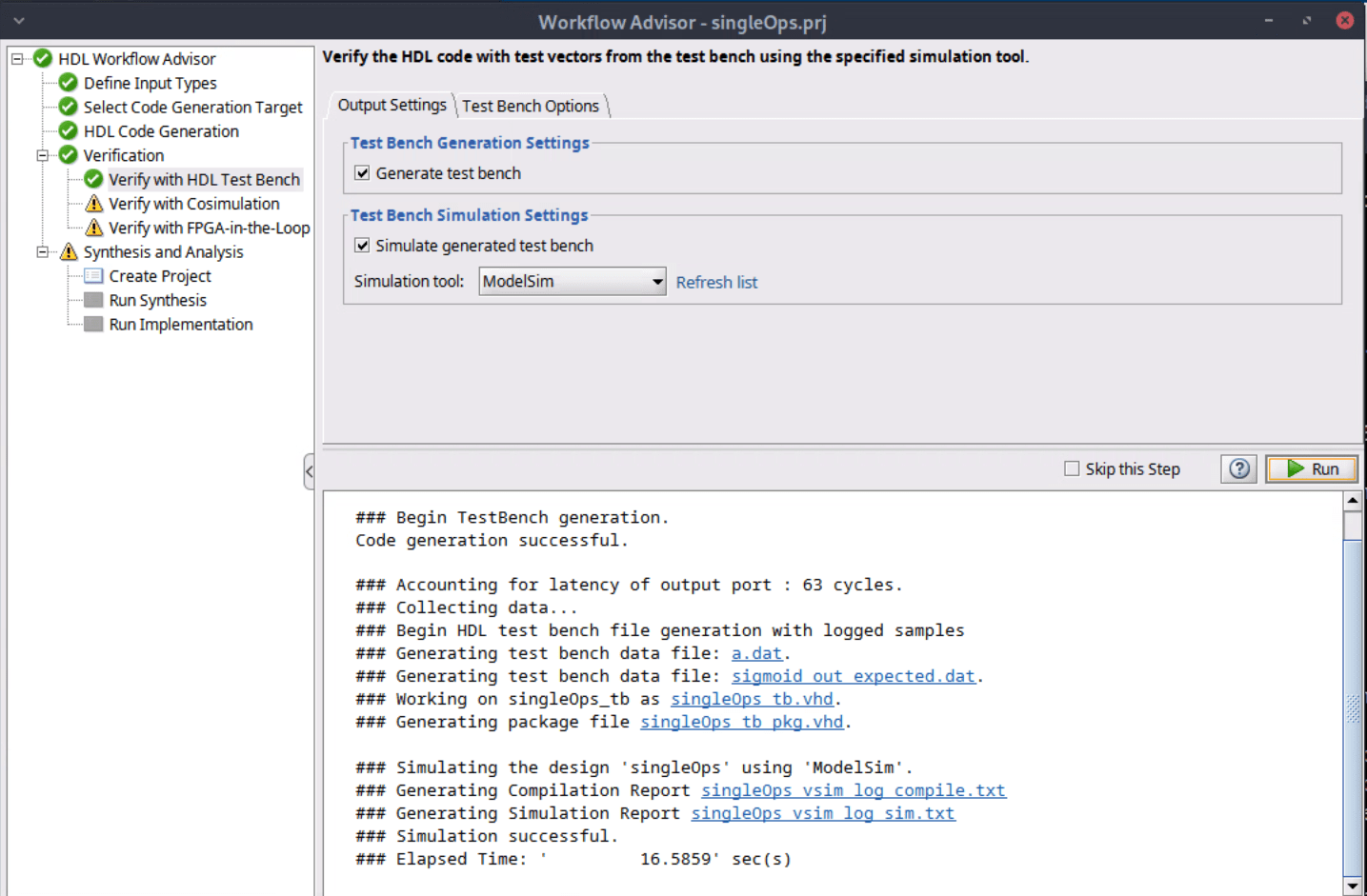Screen dimensions: 1367x896
Task: Click the gray icon beside Run Synthesis
Action: tap(92, 299)
